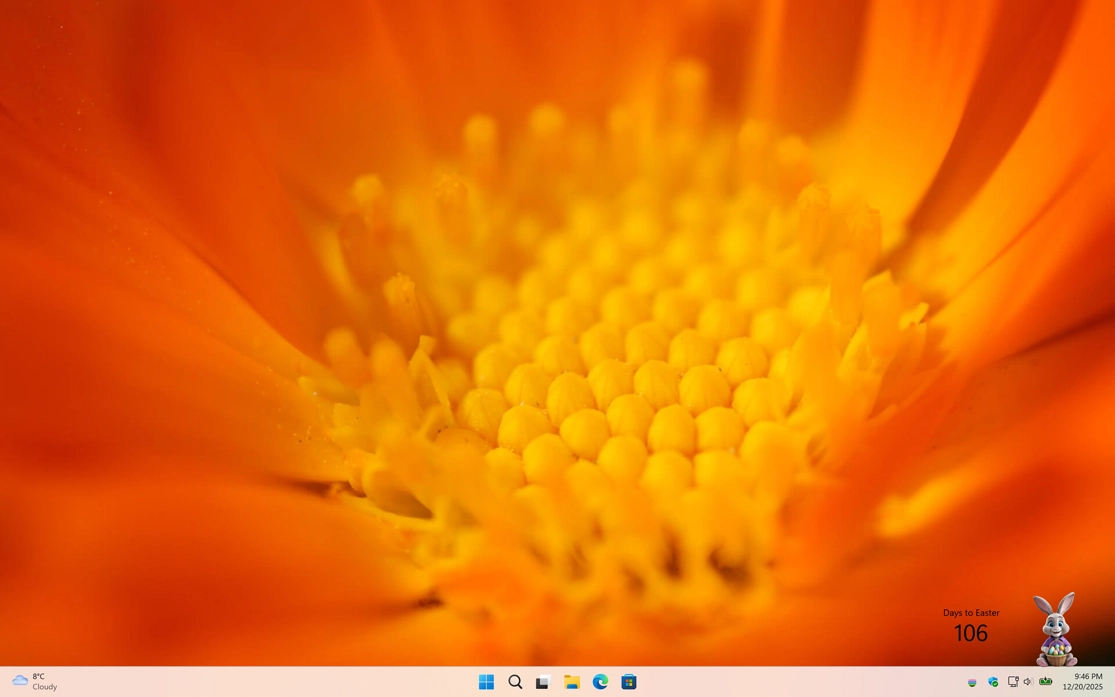1115x697 pixels.
Task: Click the Cloudy weather label
Action: coord(45,687)
